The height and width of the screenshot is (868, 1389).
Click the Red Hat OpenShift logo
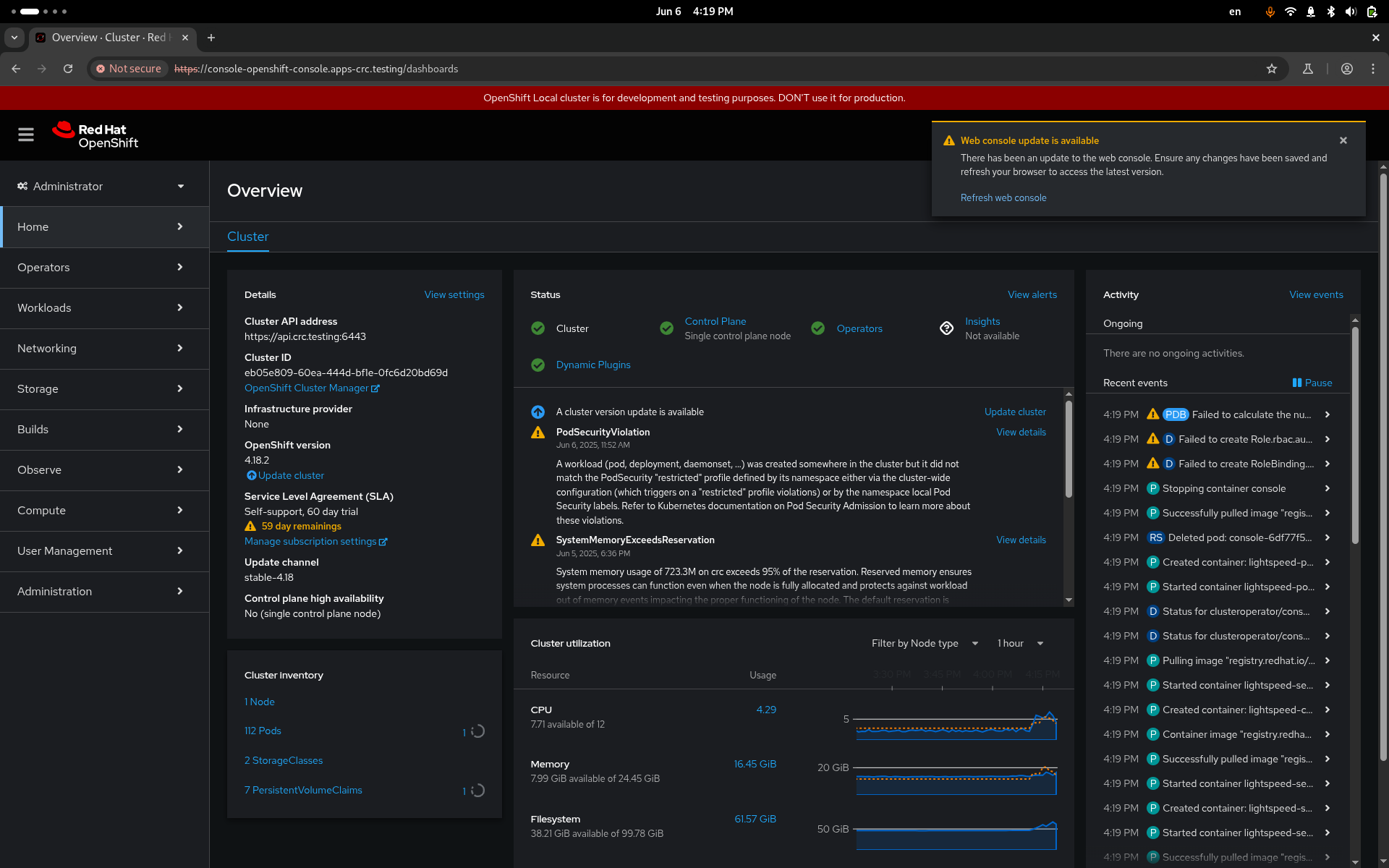(95, 135)
